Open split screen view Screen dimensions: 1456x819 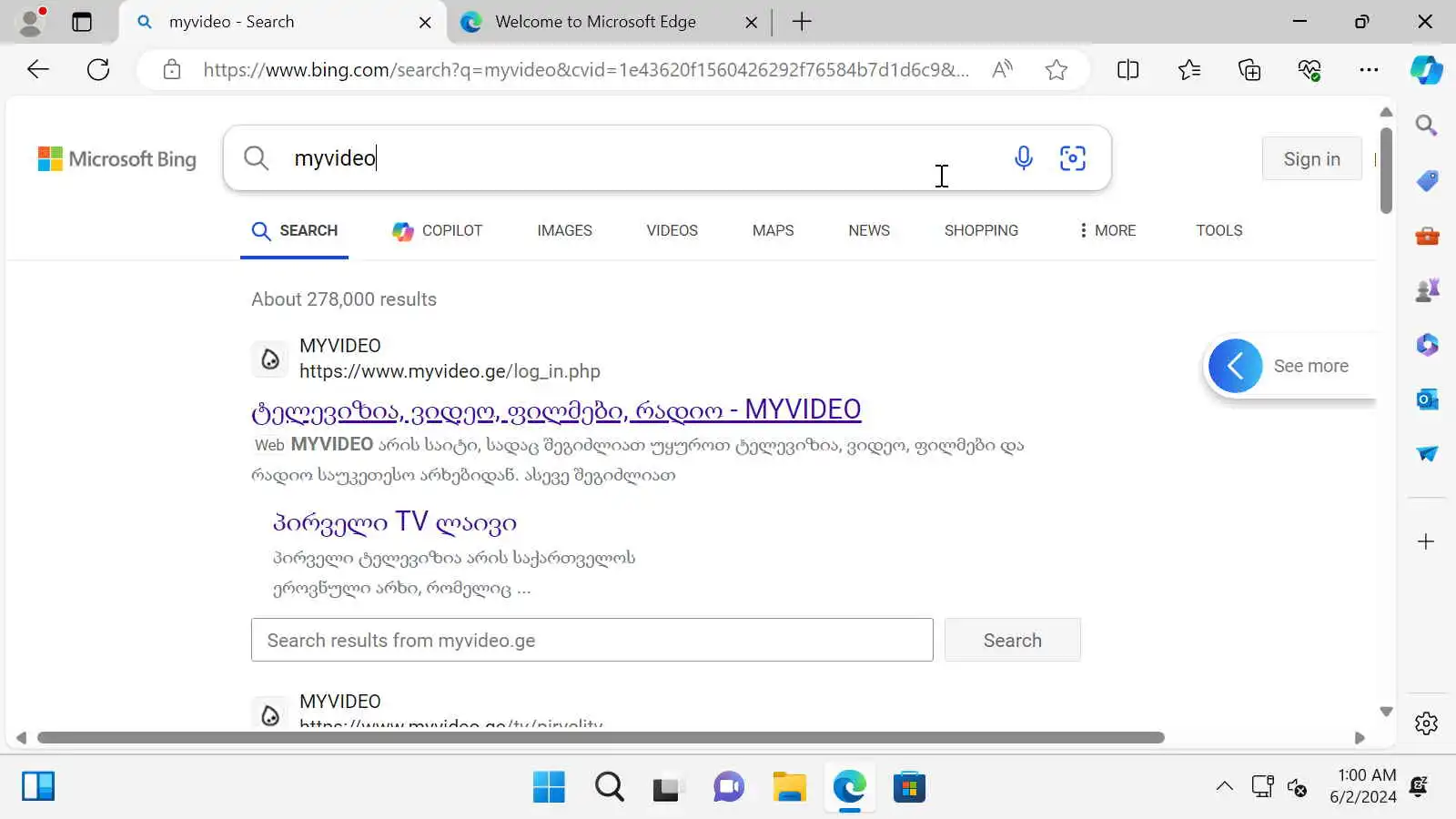1127,70
